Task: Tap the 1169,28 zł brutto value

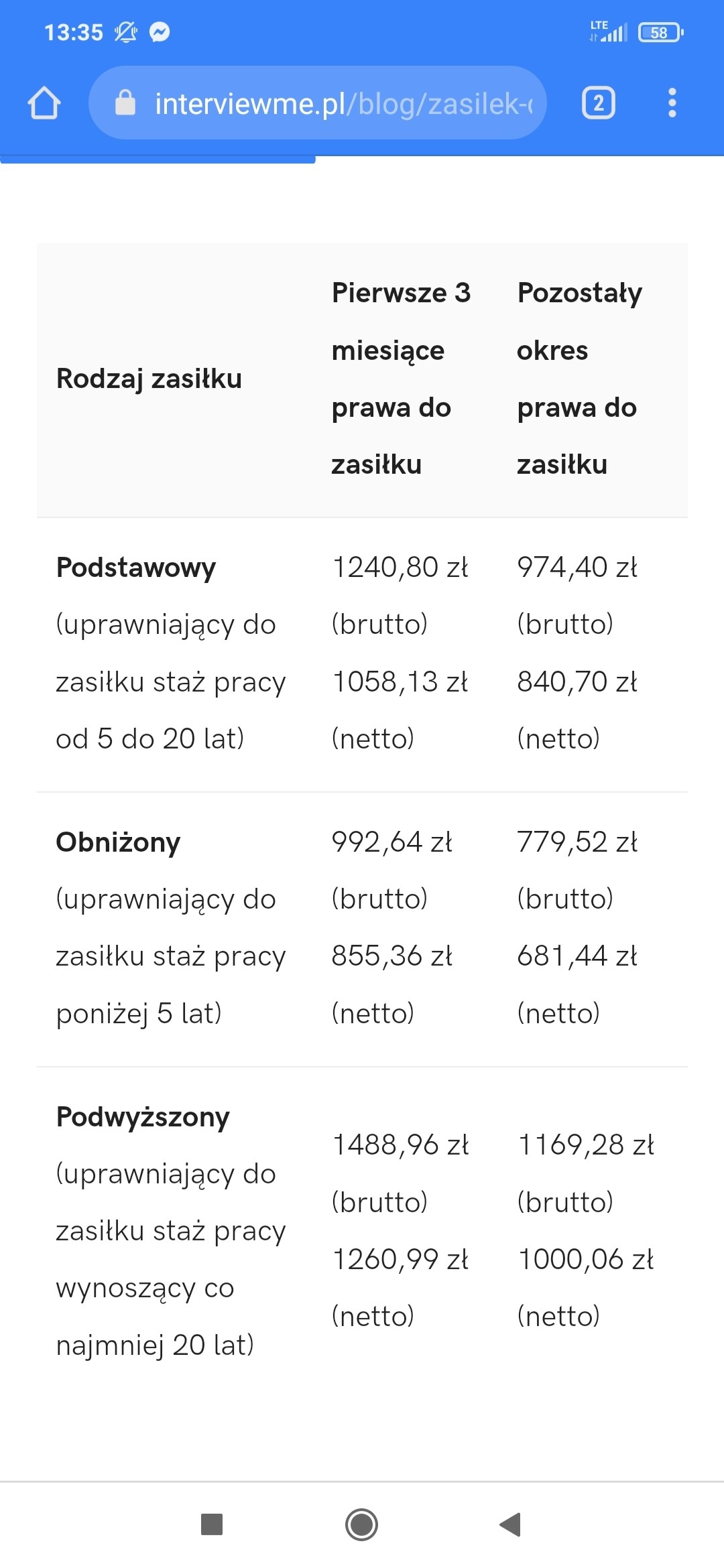Action: [x=585, y=1145]
